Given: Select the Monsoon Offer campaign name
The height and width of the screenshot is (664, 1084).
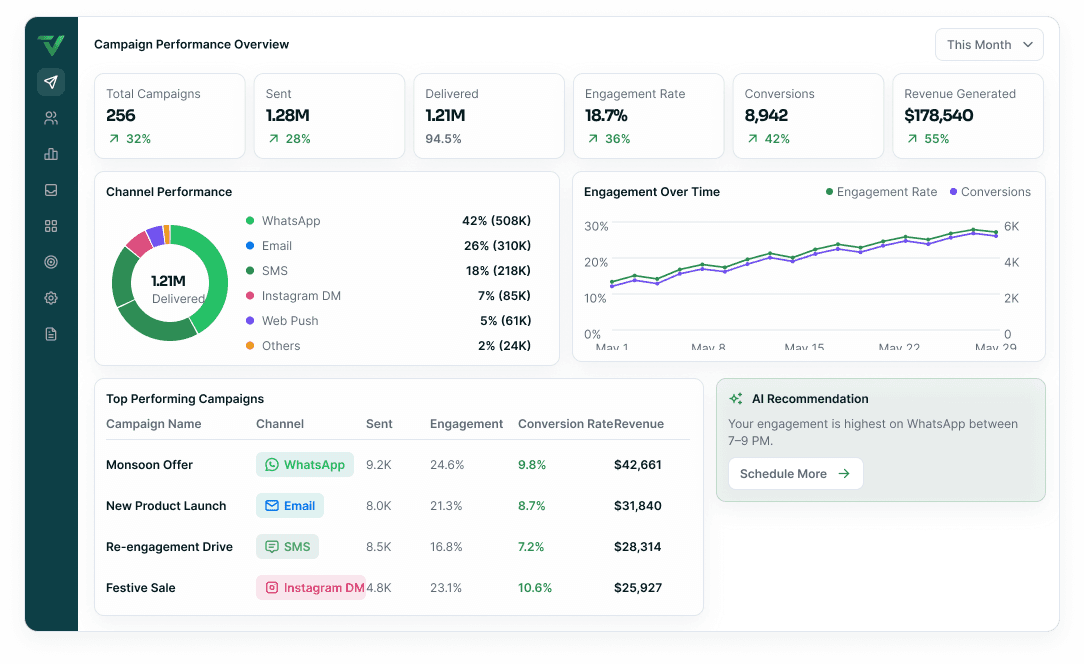Looking at the screenshot, I should point(149,465).
